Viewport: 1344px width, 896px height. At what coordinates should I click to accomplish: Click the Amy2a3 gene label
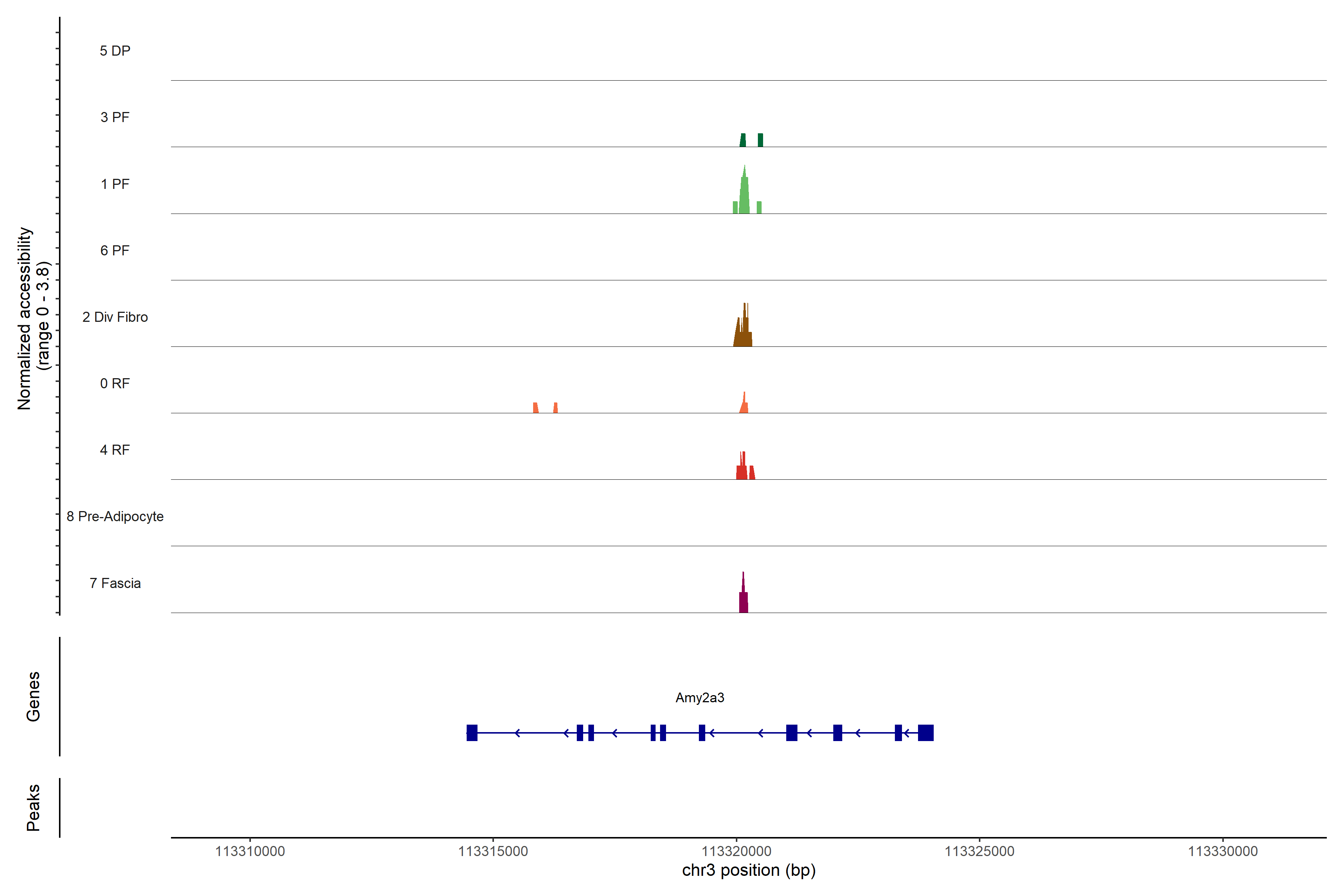(699, 698)
